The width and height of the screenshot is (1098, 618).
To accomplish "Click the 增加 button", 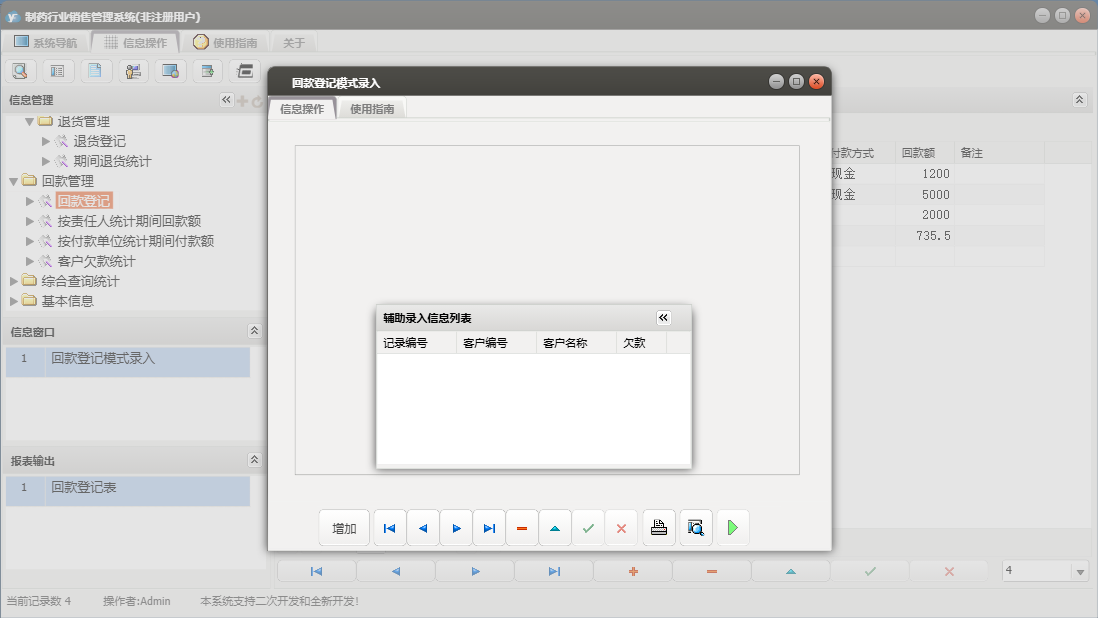I will click(344, 528).
